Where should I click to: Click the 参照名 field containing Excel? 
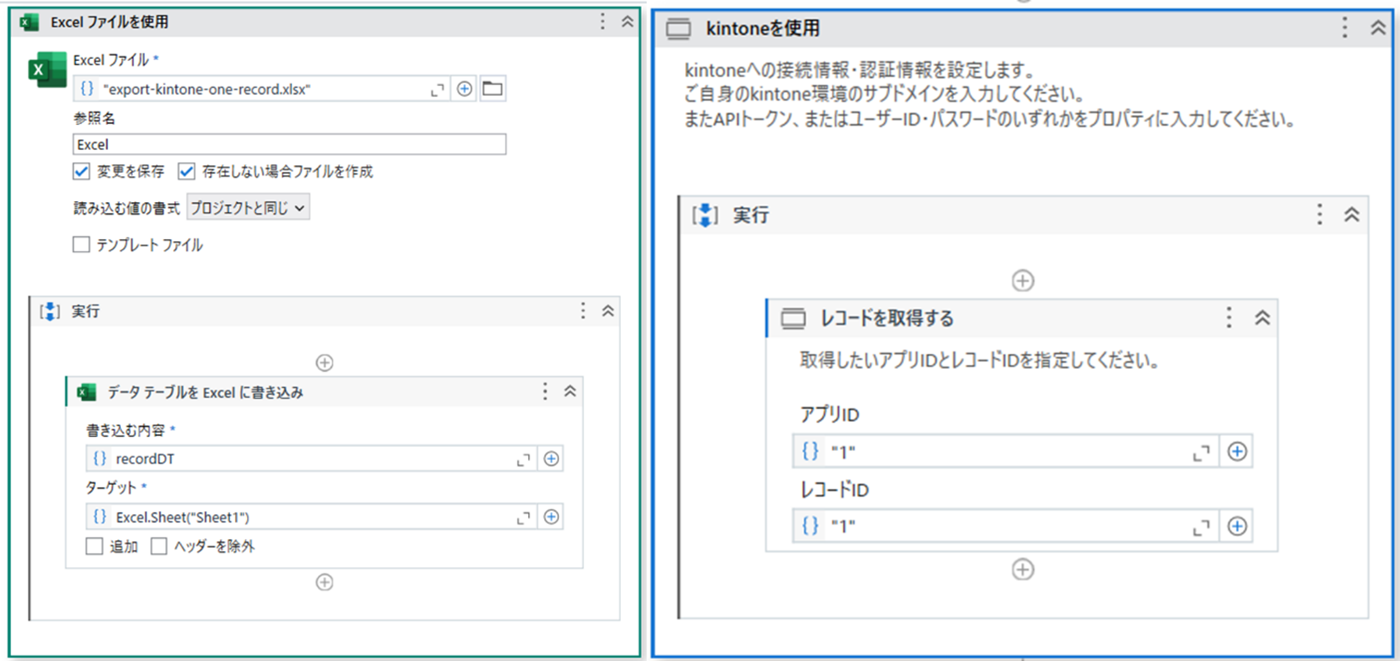289,144
